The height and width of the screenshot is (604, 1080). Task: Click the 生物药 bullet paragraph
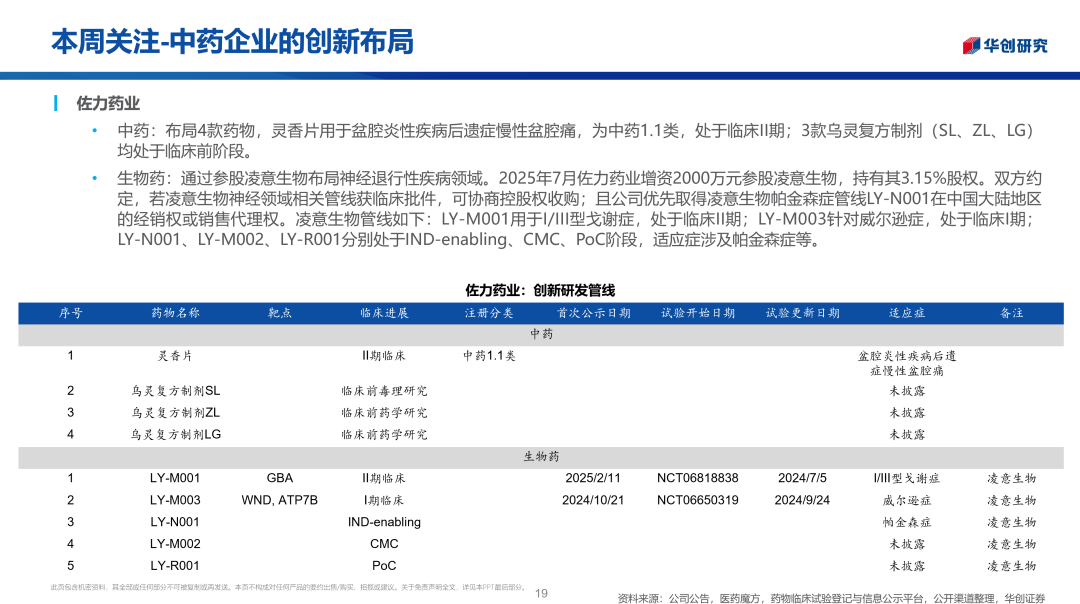pos(579,209)
